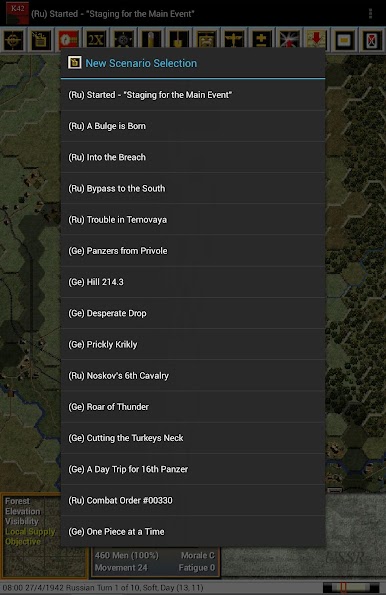Select (Ge) One Piece at a Time
The width and height of the screenshot is (386, 595).
click(193, 532)
